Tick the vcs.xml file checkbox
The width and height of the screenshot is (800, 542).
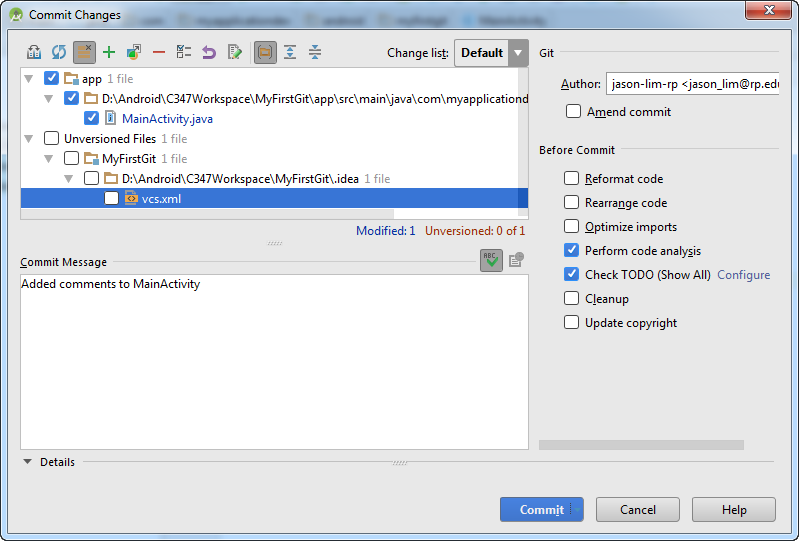pos(112,199)
